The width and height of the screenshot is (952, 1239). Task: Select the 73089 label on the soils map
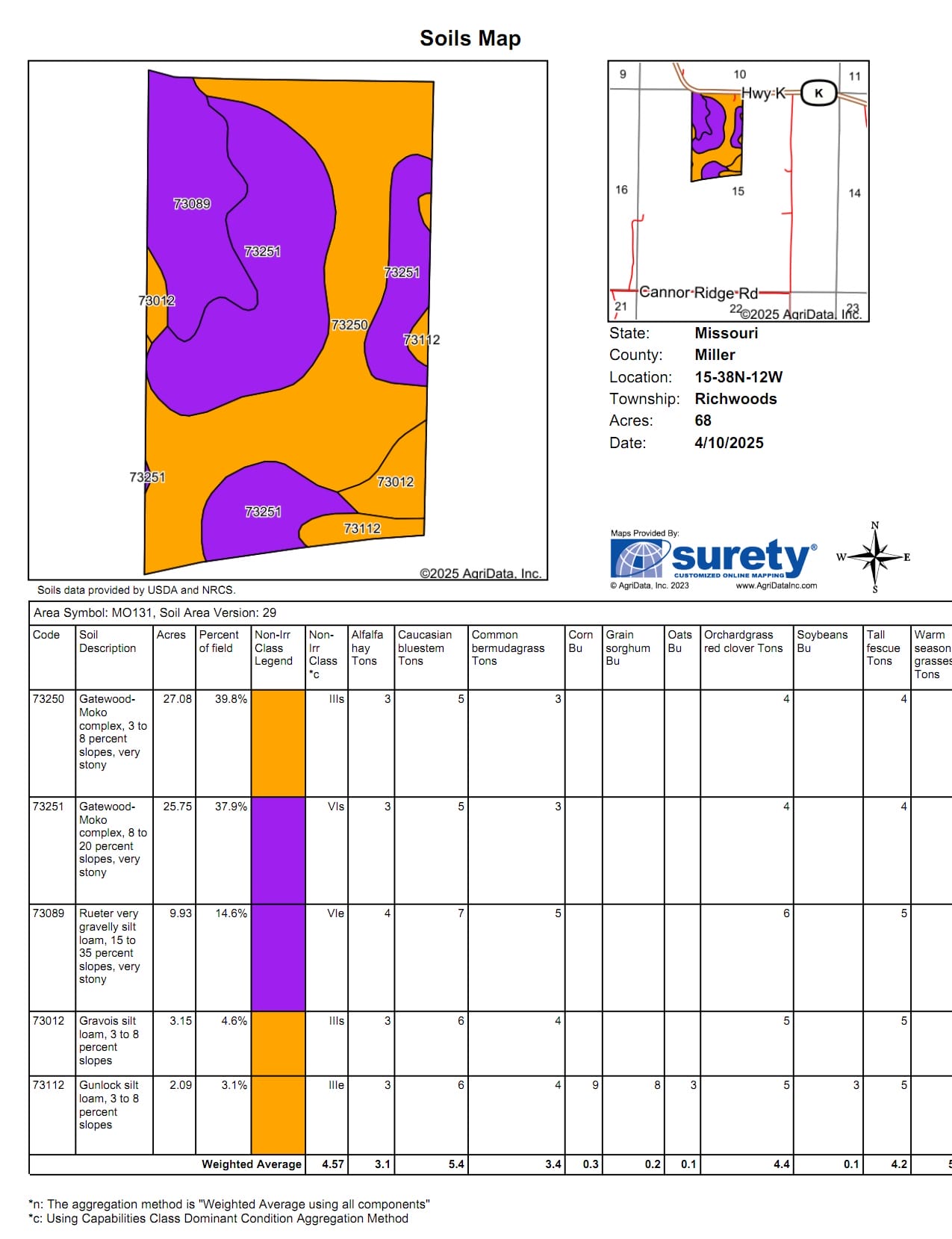[x=192, y=204]
